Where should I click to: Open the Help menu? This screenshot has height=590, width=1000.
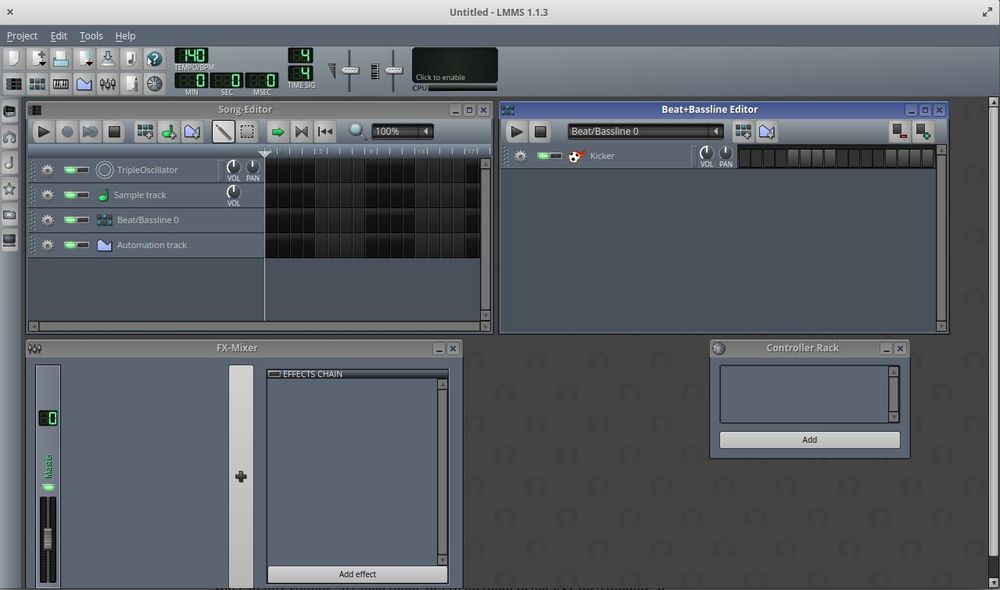(125, 35)
